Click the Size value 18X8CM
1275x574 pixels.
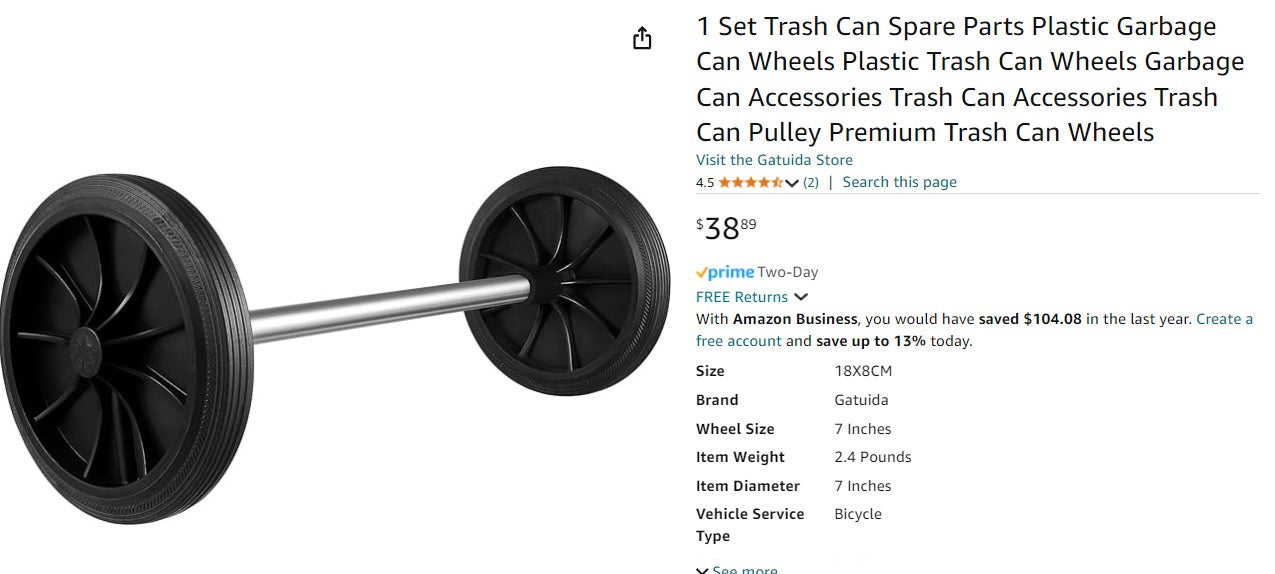click(x=863, y=371)
